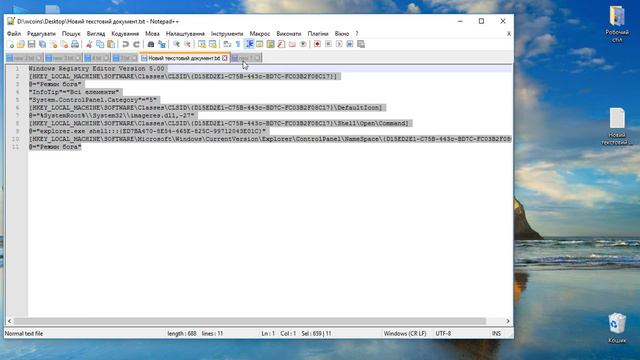The height and width of the screenshot is (360, 640).
Task: Open Find with the binoculars icon
Action: click(x=151, y=44)
